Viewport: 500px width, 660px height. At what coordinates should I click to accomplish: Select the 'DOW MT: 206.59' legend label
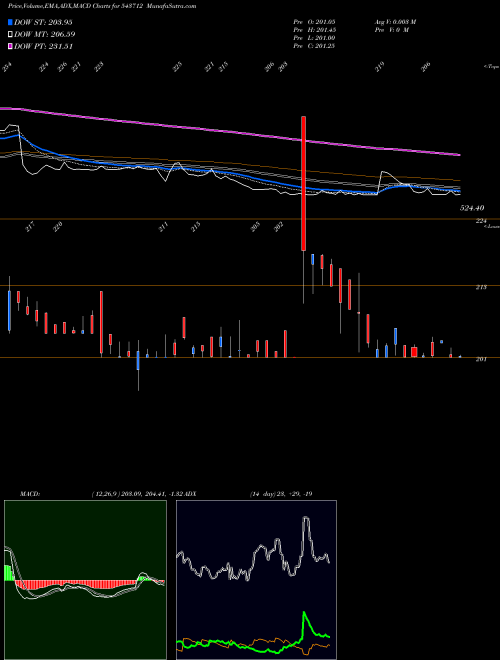[44, 34]
